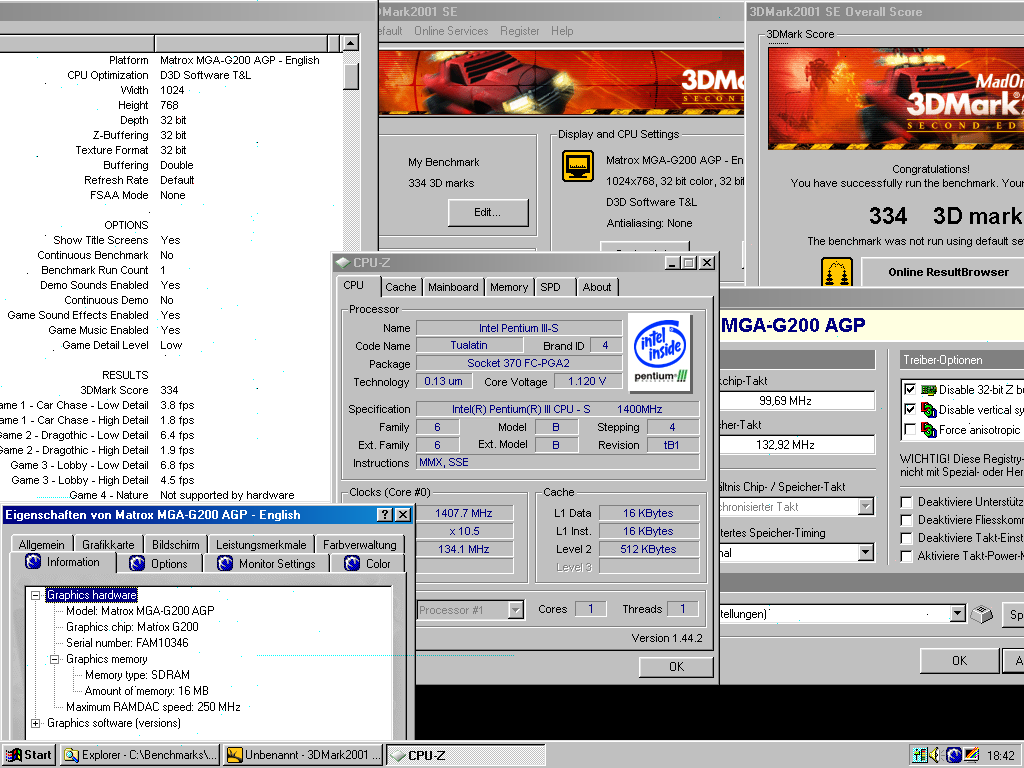Click the Start button
The image size is (1024, 768).
tap(29, 755)
